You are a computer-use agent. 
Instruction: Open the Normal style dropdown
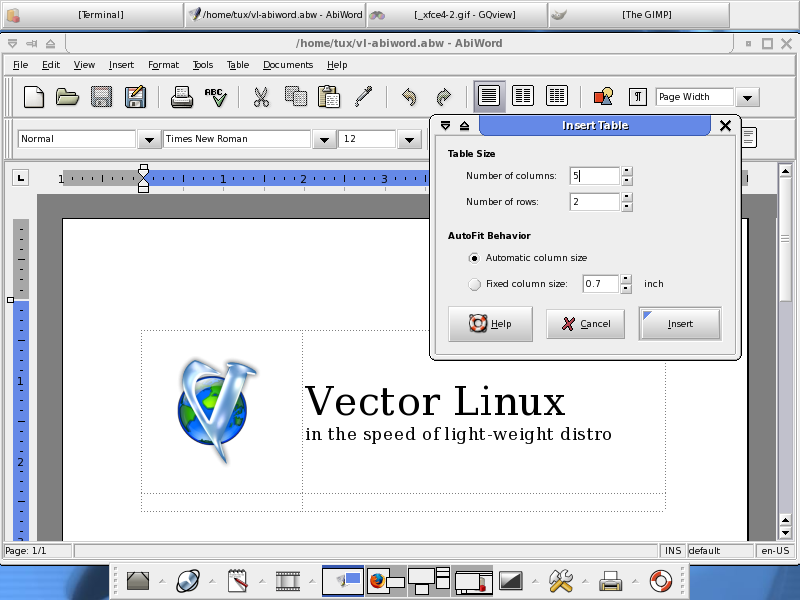pos(149,139)
